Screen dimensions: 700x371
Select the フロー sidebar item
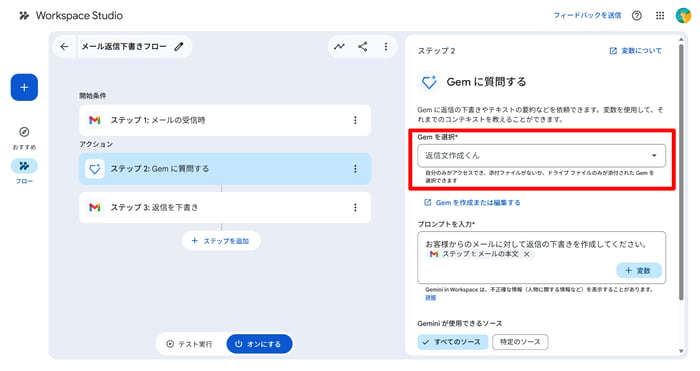pyautogui.click(x=24, y=171)
